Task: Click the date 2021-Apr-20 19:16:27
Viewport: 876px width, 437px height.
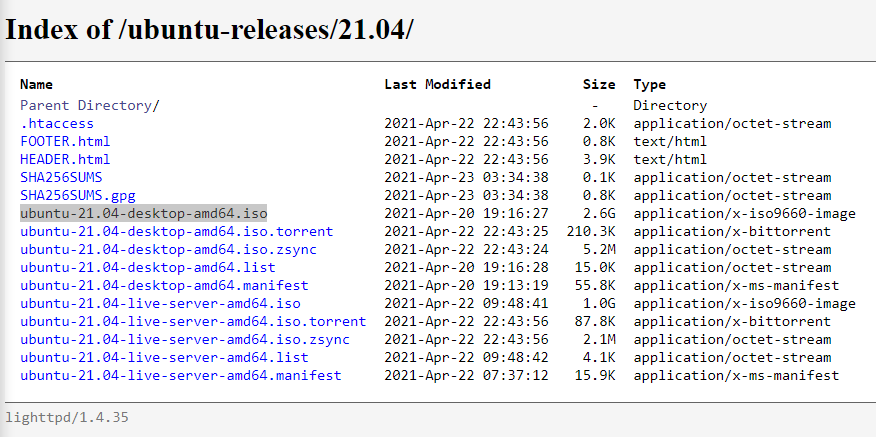Action: point(466,213)
